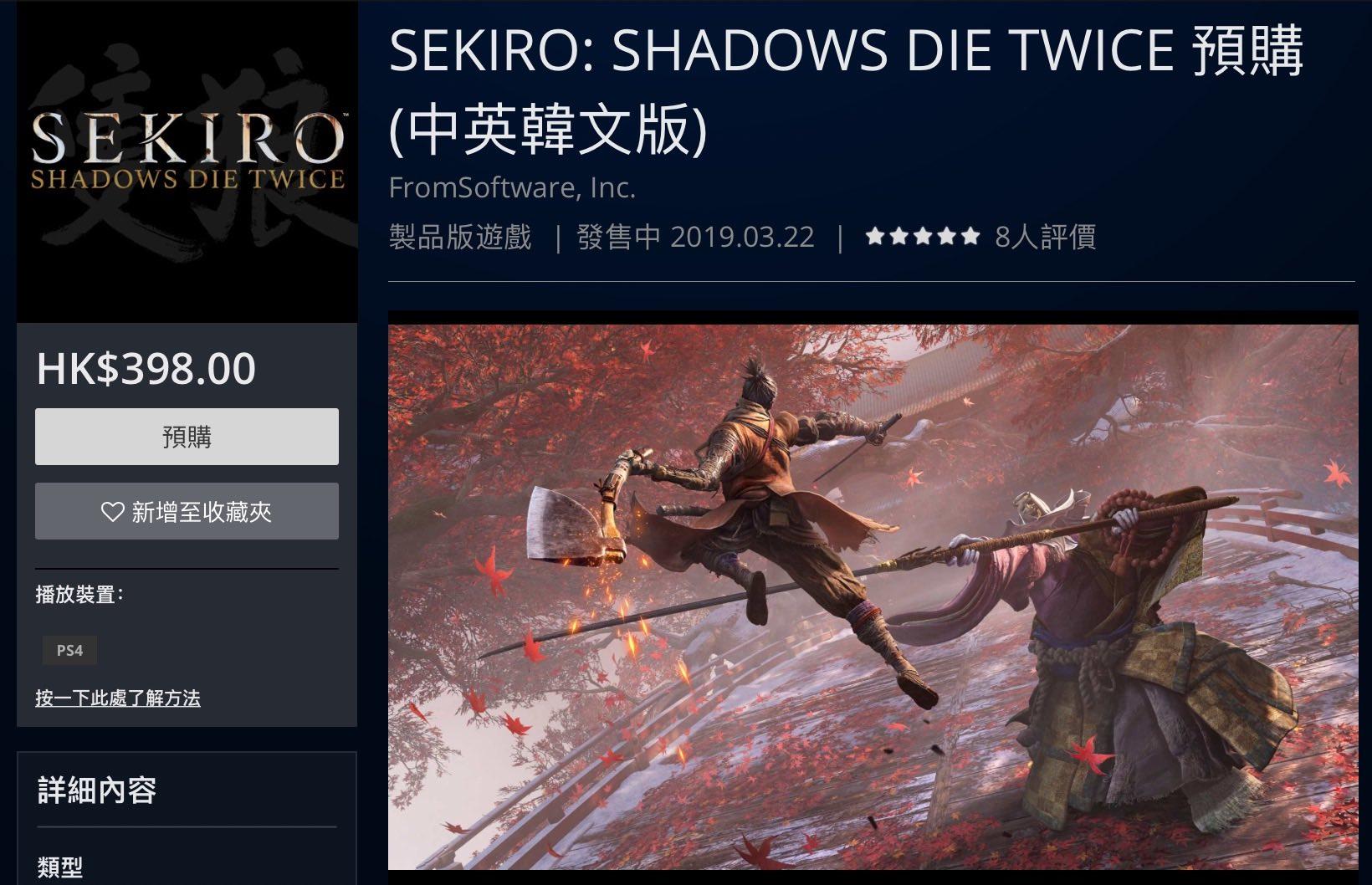Add game to favorites with 新增至收藏夾
This screenshot has height=885, width=1372.
pos(187,511)
